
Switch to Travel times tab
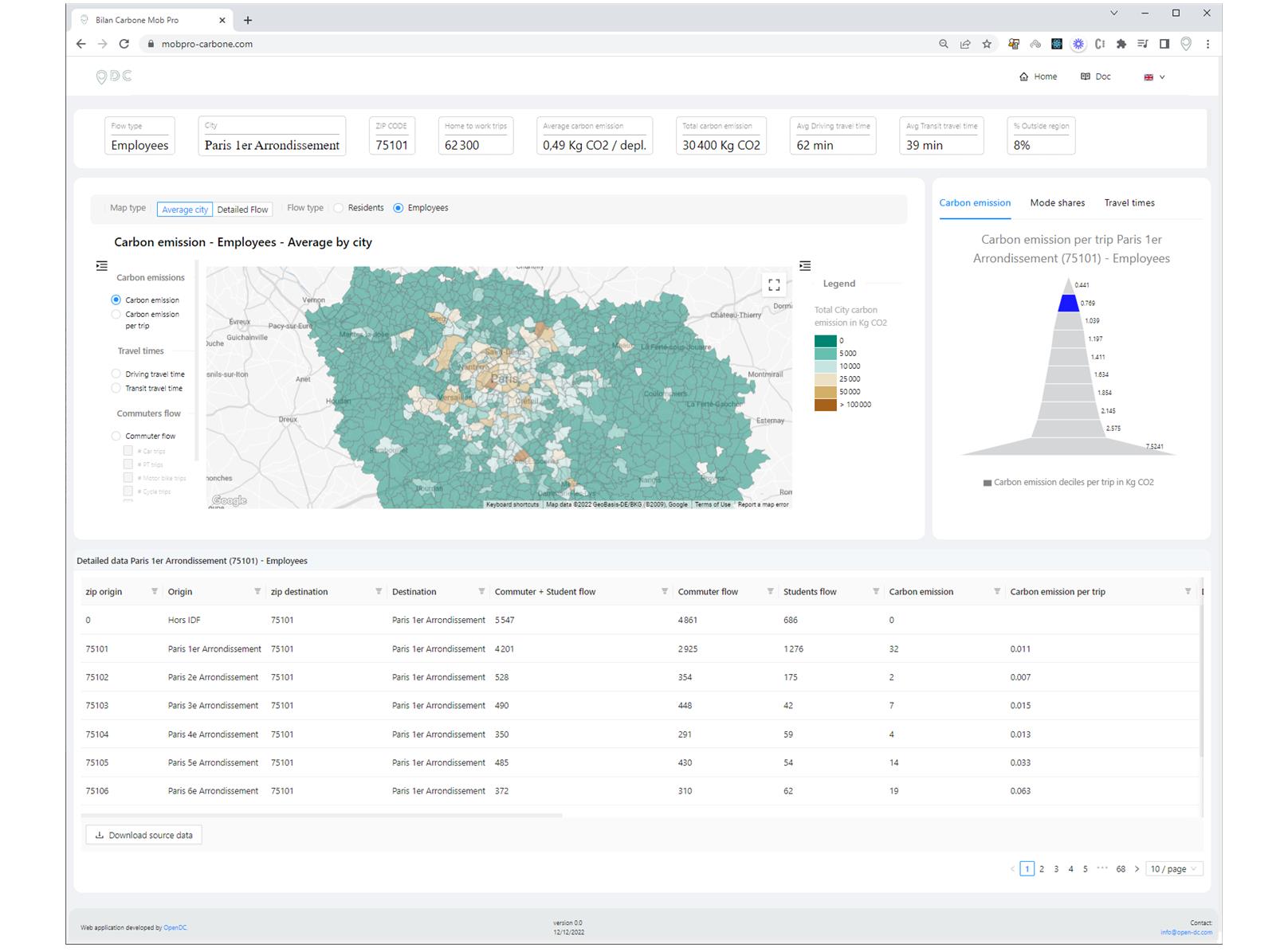1129,202
